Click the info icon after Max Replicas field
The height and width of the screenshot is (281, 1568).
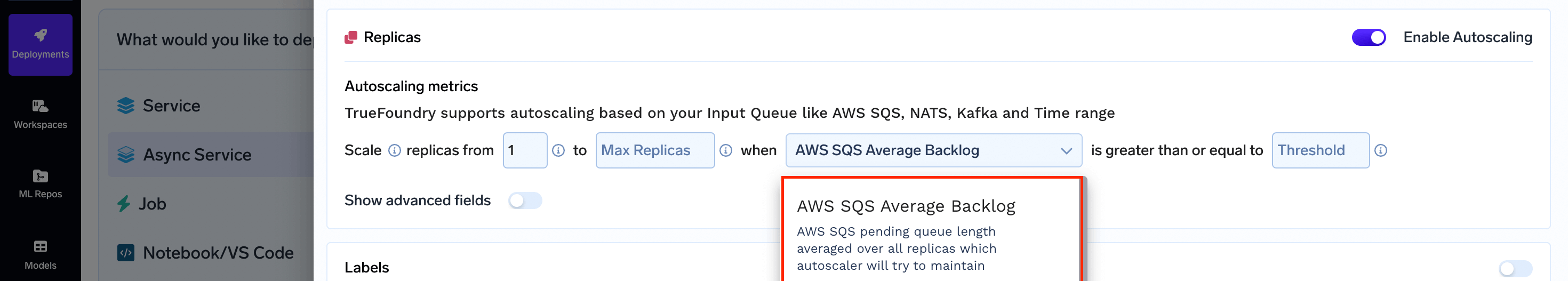pyautogui.click(x=725, y=150)
